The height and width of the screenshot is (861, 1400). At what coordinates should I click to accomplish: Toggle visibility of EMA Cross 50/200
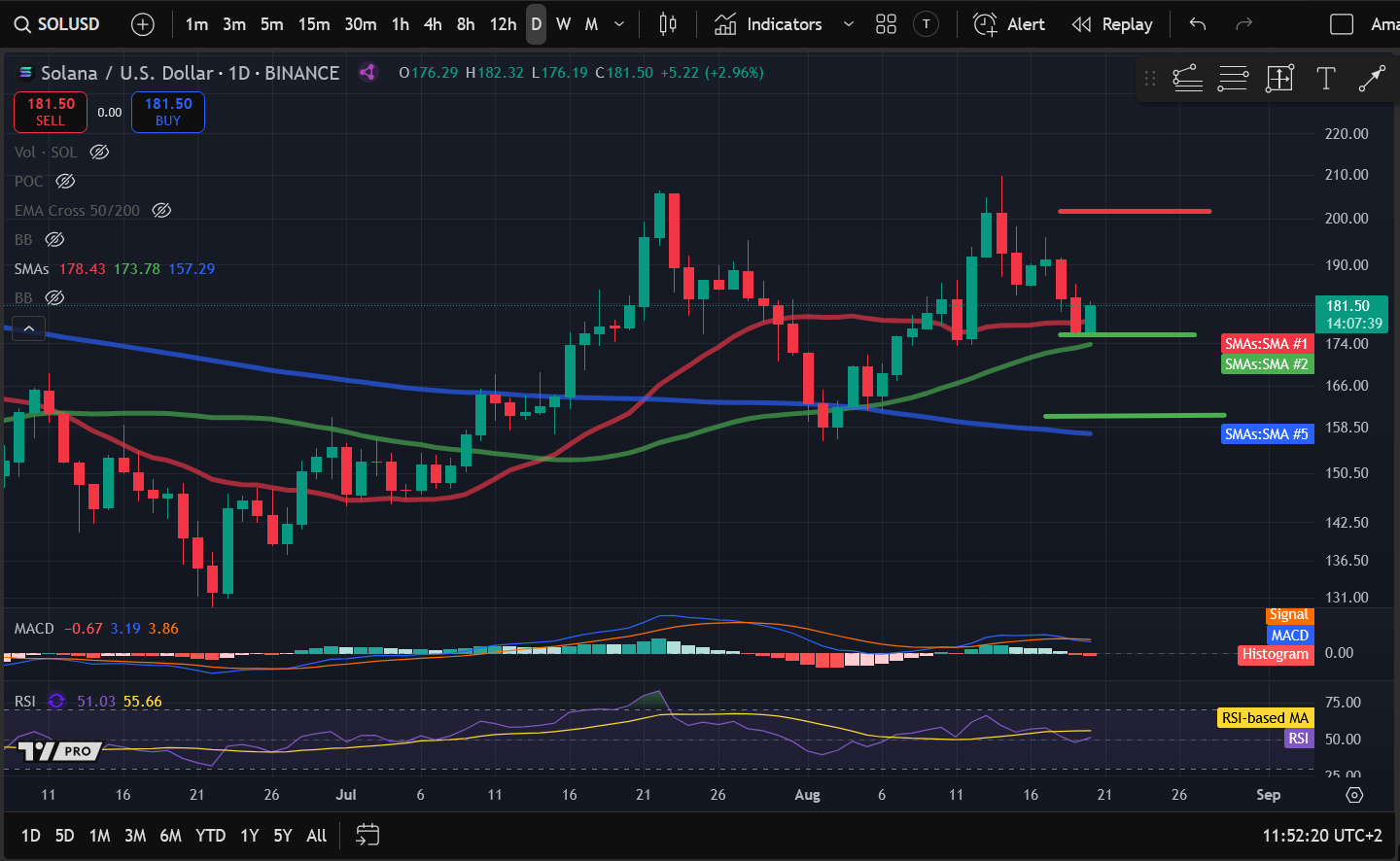point(161,211)
